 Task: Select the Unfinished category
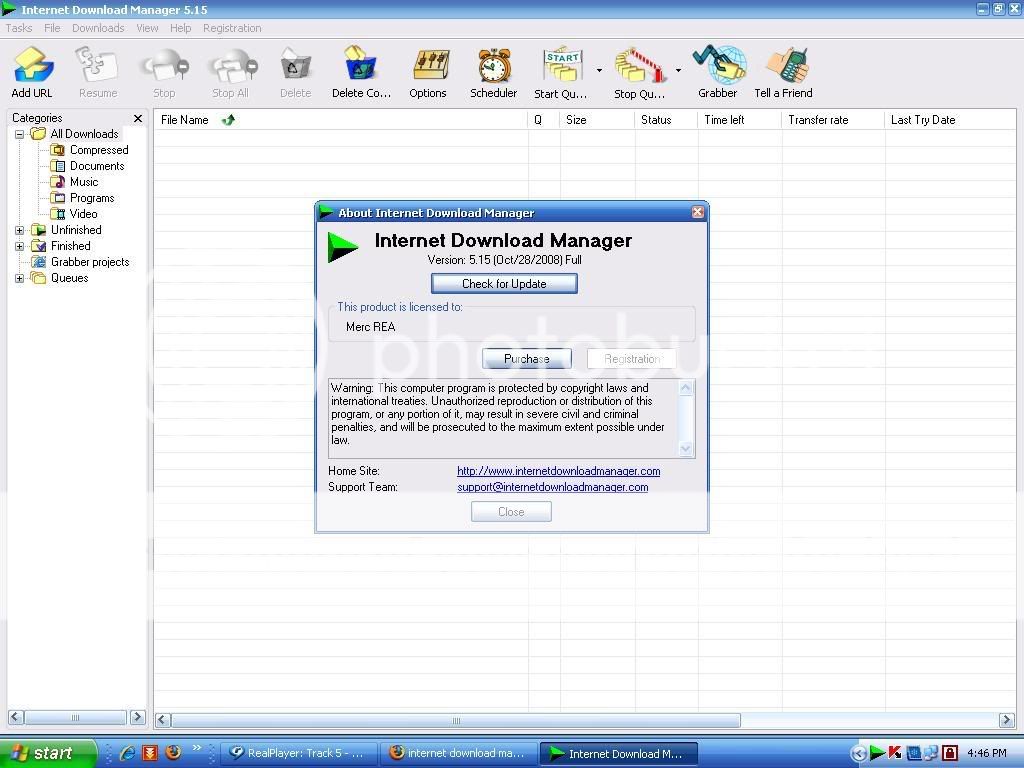[x=76, y=230]
